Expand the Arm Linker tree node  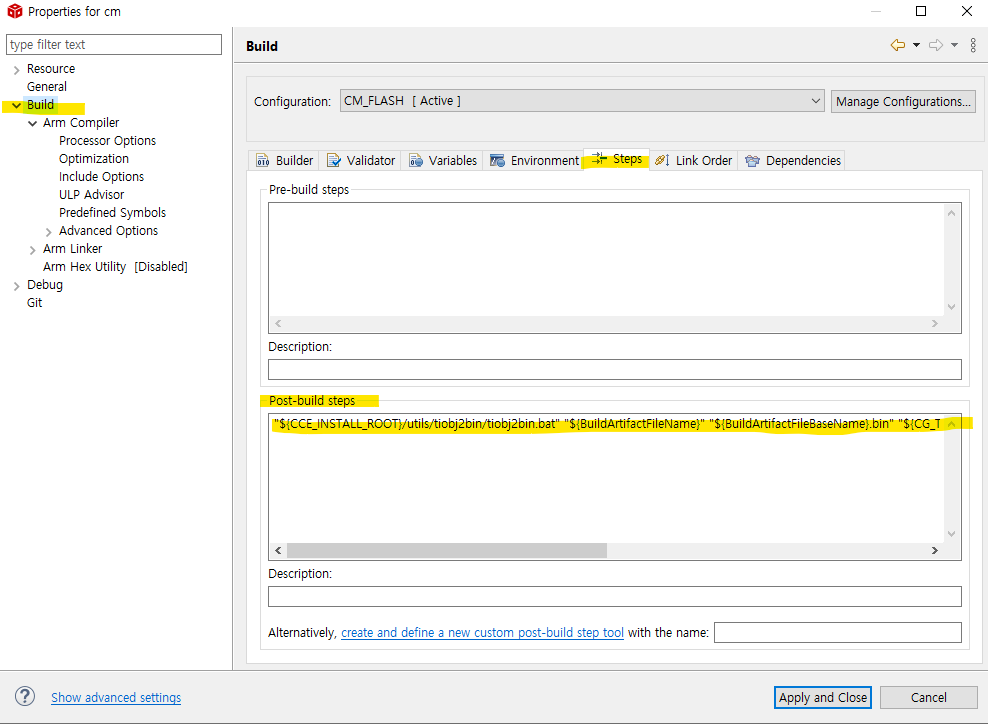point(33,250)
